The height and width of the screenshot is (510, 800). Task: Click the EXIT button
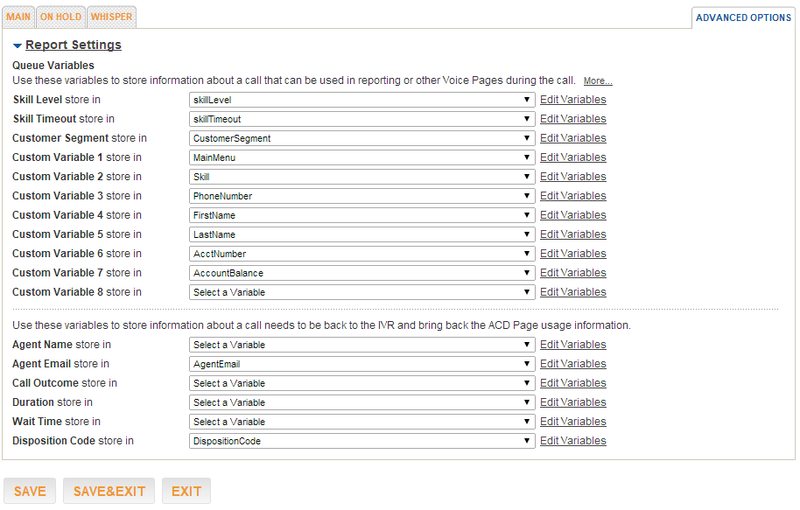tap(186, 491)
